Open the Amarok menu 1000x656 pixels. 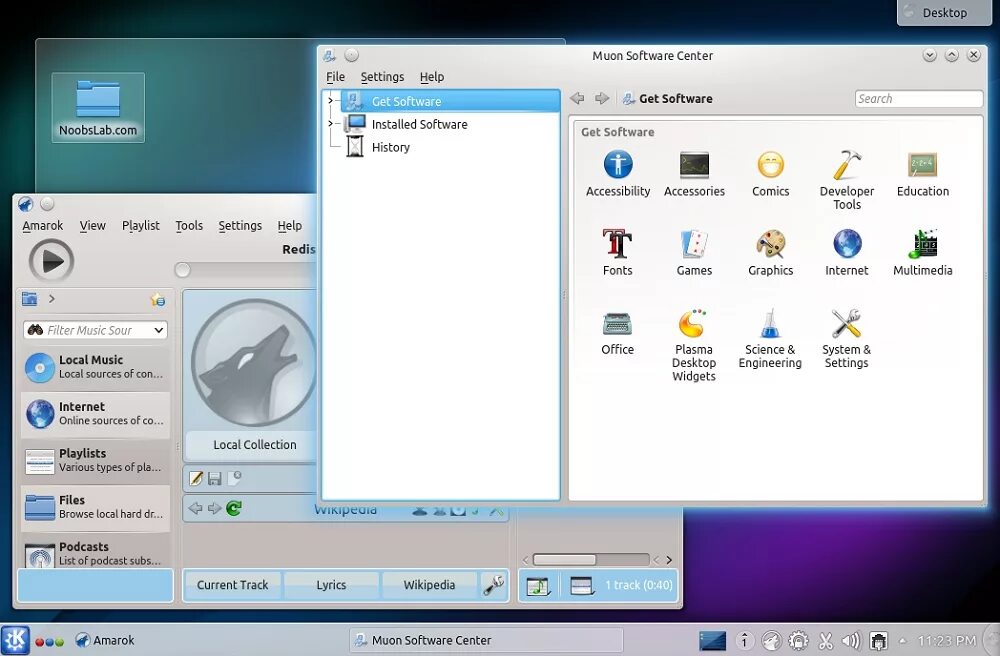(x=43, y=226)
